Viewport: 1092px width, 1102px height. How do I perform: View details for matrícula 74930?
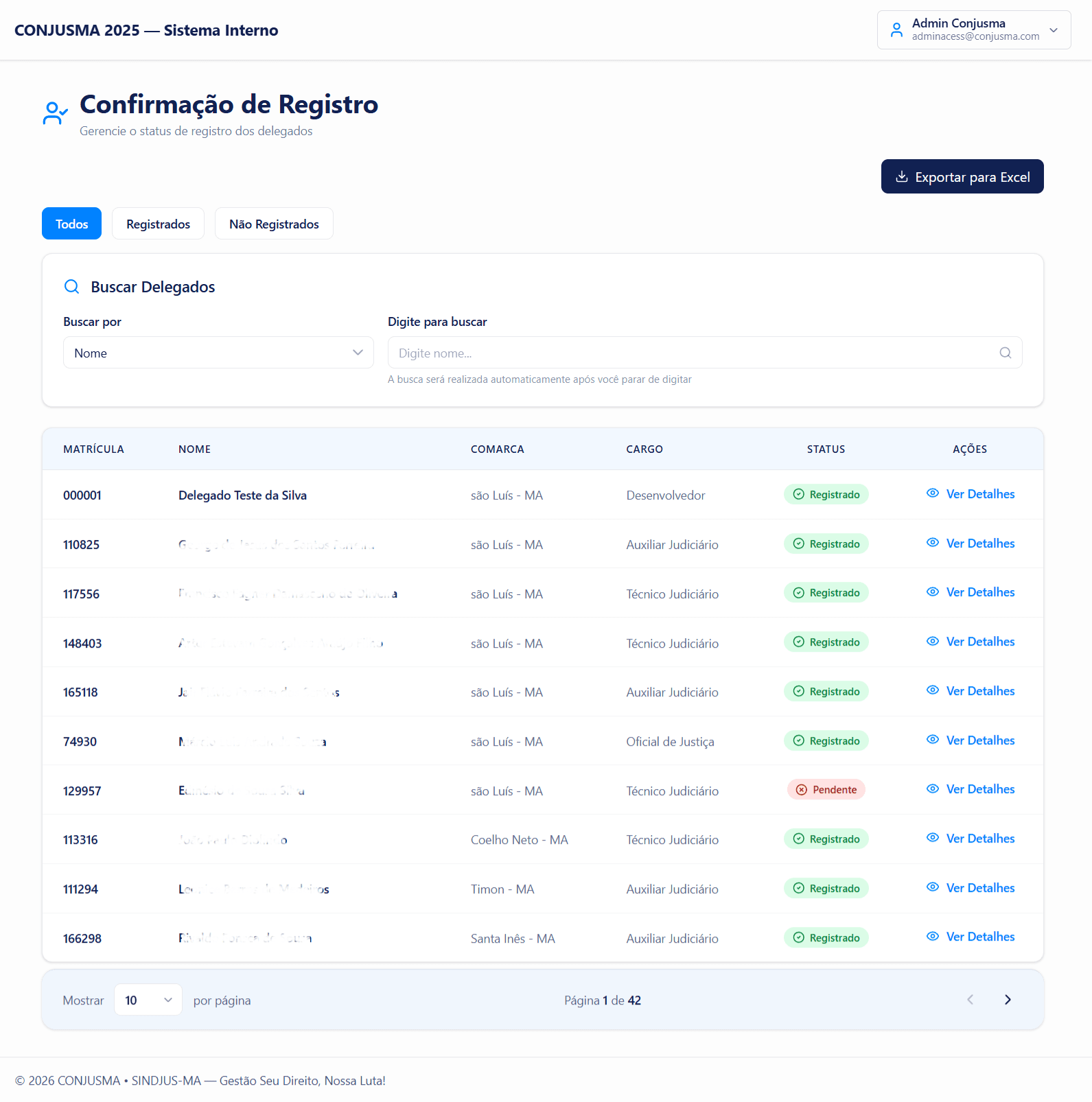coord(979,740)
